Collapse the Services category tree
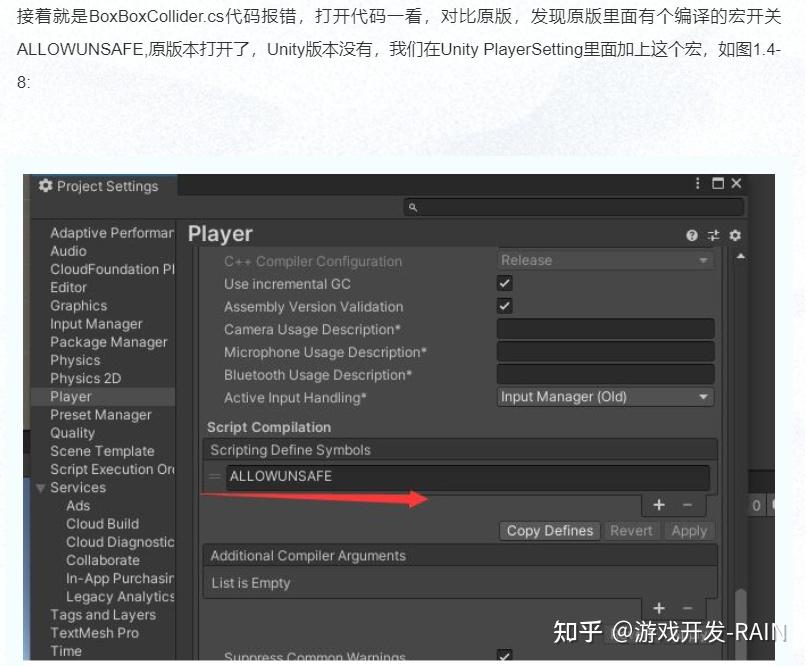Image resolution: width=809 pixels, height=666 pixels. 40,487
